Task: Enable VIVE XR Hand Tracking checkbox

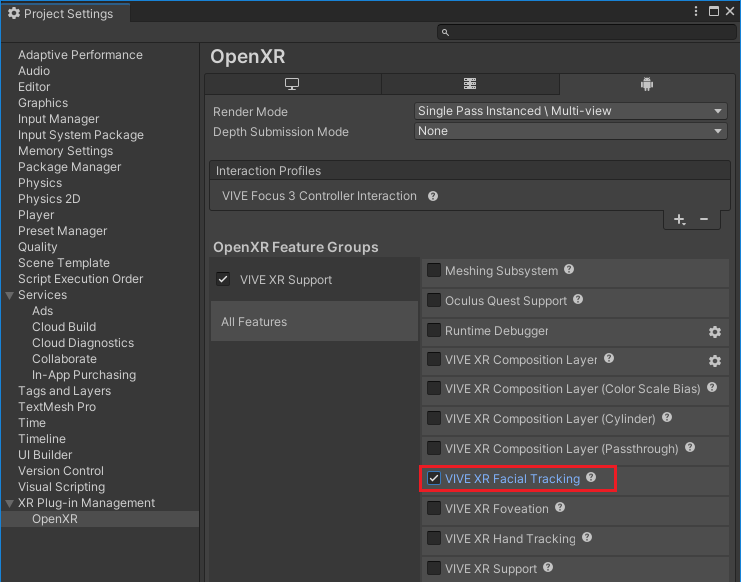Action: click(434, 538)
